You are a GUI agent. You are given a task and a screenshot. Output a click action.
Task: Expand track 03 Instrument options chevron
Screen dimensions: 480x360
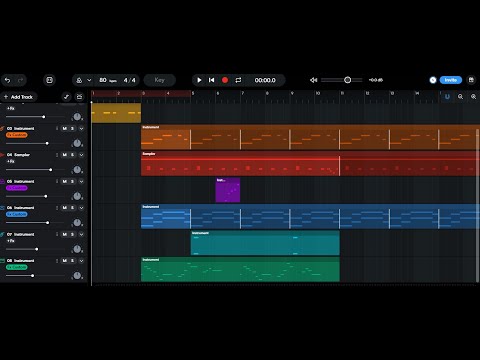(x=81, y=128)
